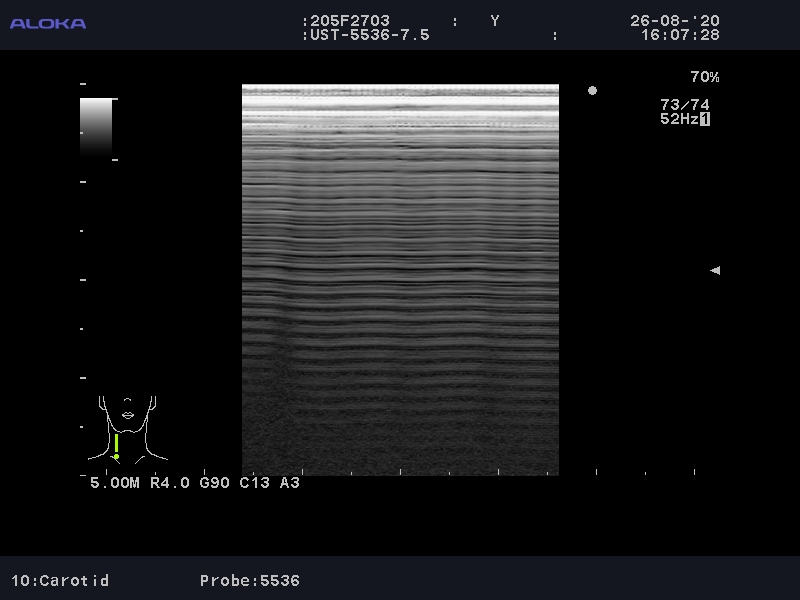Viewport: 800px width, 600px height.
Task: Click the neck body mark pictogram
Action: click(128, 427)
